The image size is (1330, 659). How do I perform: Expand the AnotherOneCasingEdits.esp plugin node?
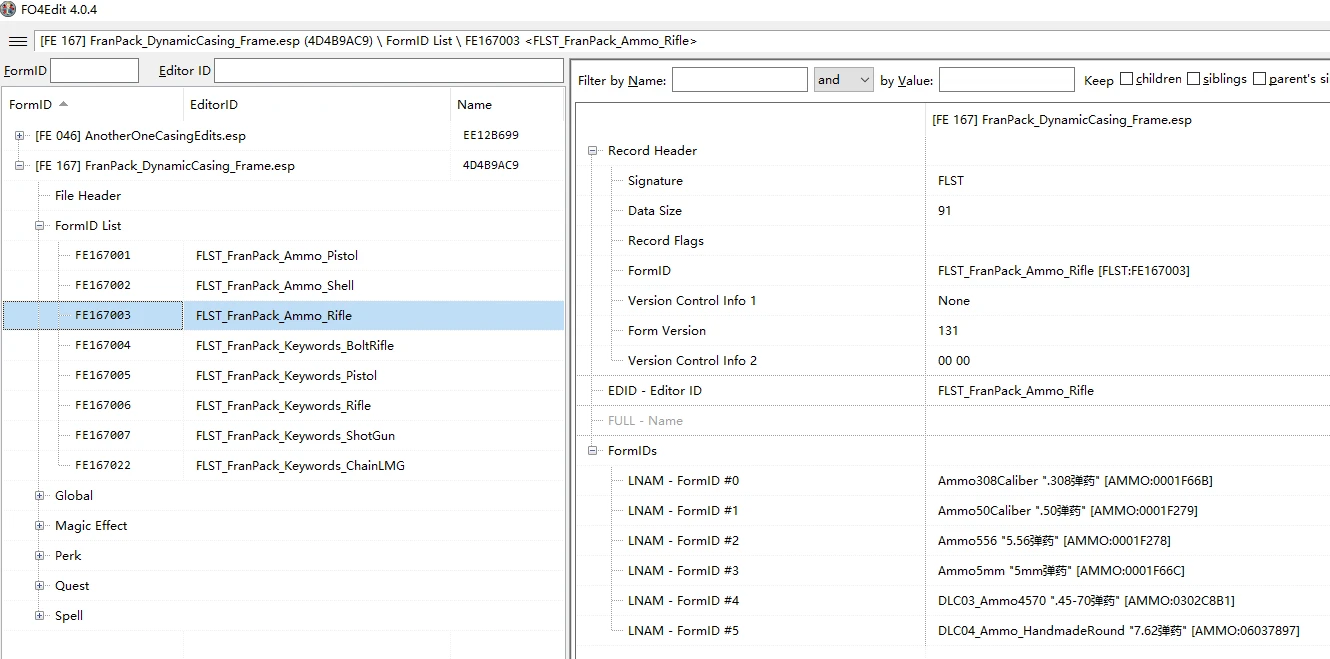tap(20, 135)
